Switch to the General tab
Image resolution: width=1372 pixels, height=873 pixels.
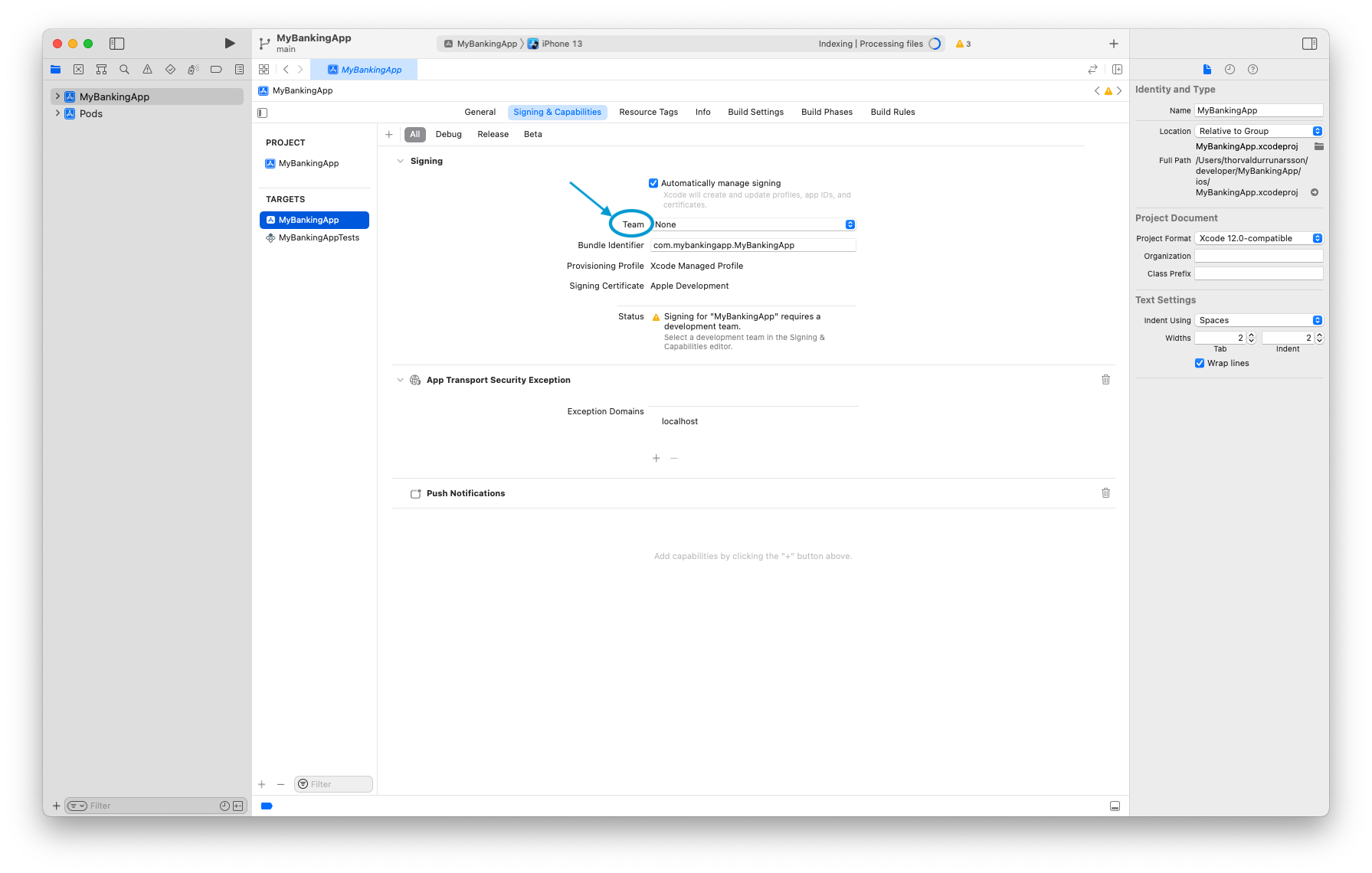point(480,112)
